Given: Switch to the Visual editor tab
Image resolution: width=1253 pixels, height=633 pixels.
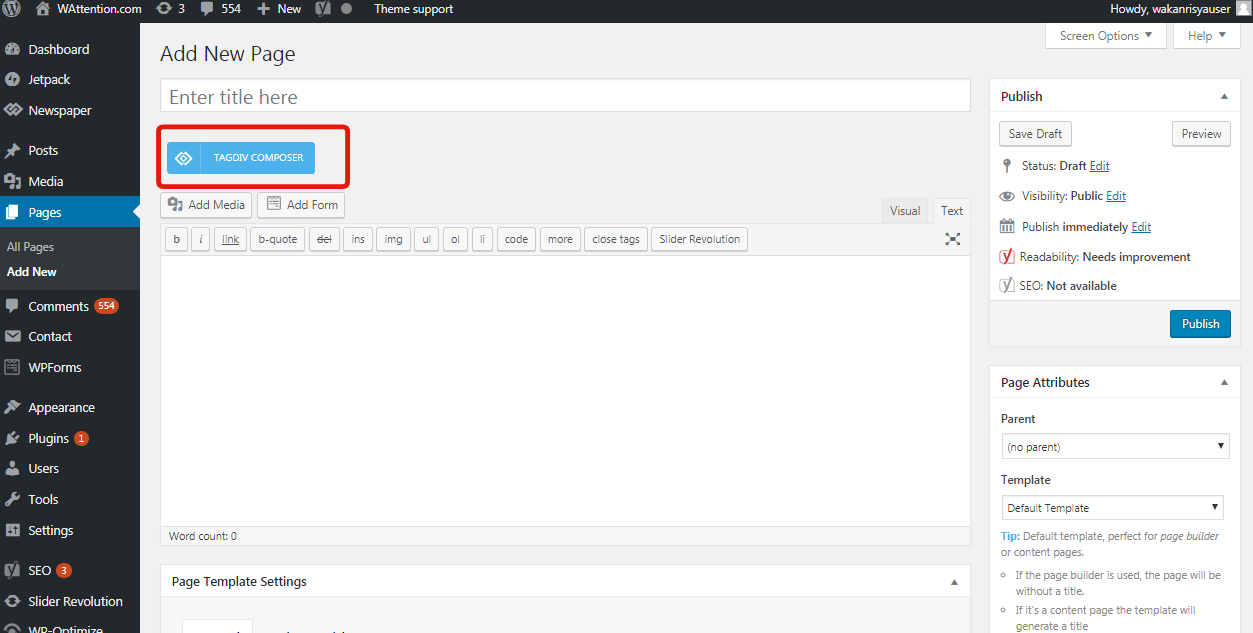Looking at the screenshot, I should point(905,211).
